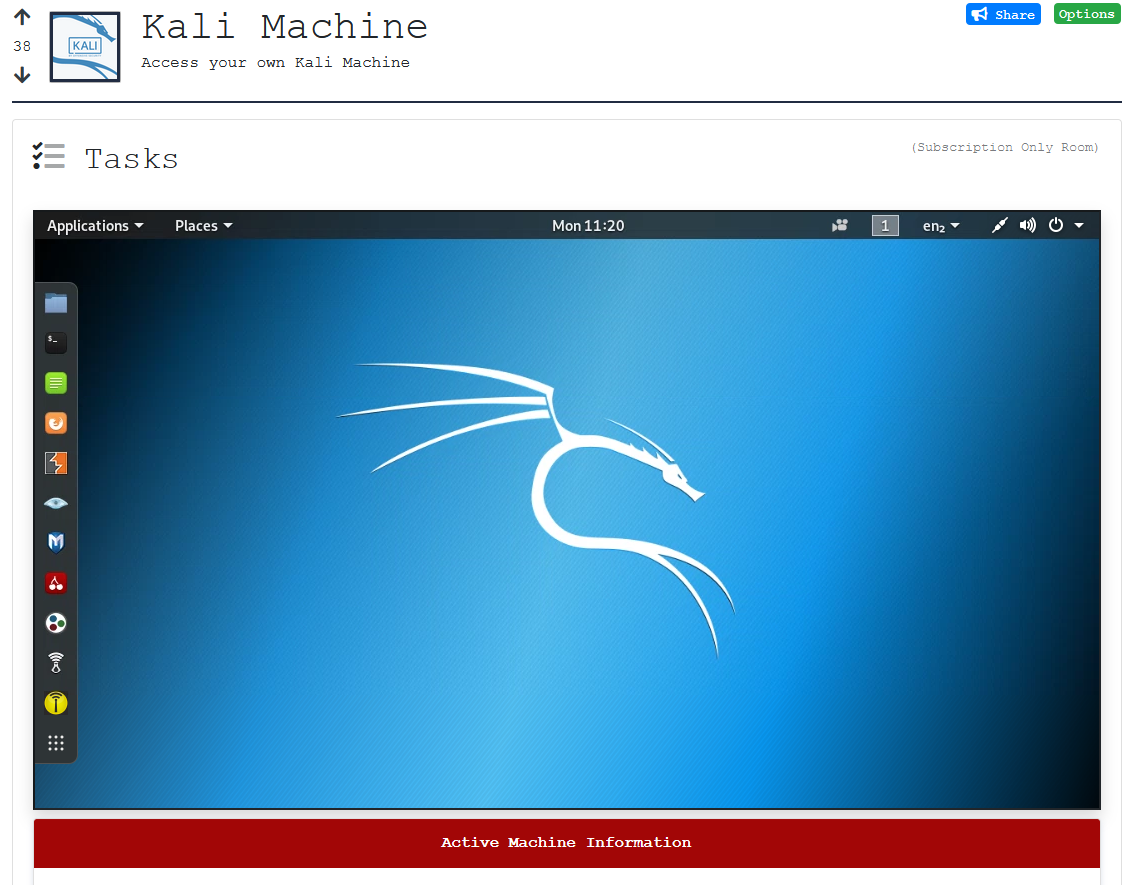Viewport: 1137px width, 885px height.
Task: Launch the Firefox browser from the dock
Action: click(56, 423)
